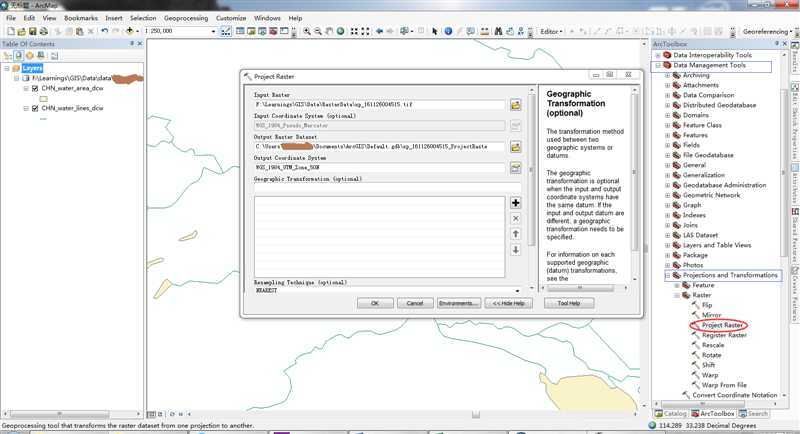Open the Editor dropdown menu
The height and width of the screenshot is (434, 800).
tap(551, 32)
